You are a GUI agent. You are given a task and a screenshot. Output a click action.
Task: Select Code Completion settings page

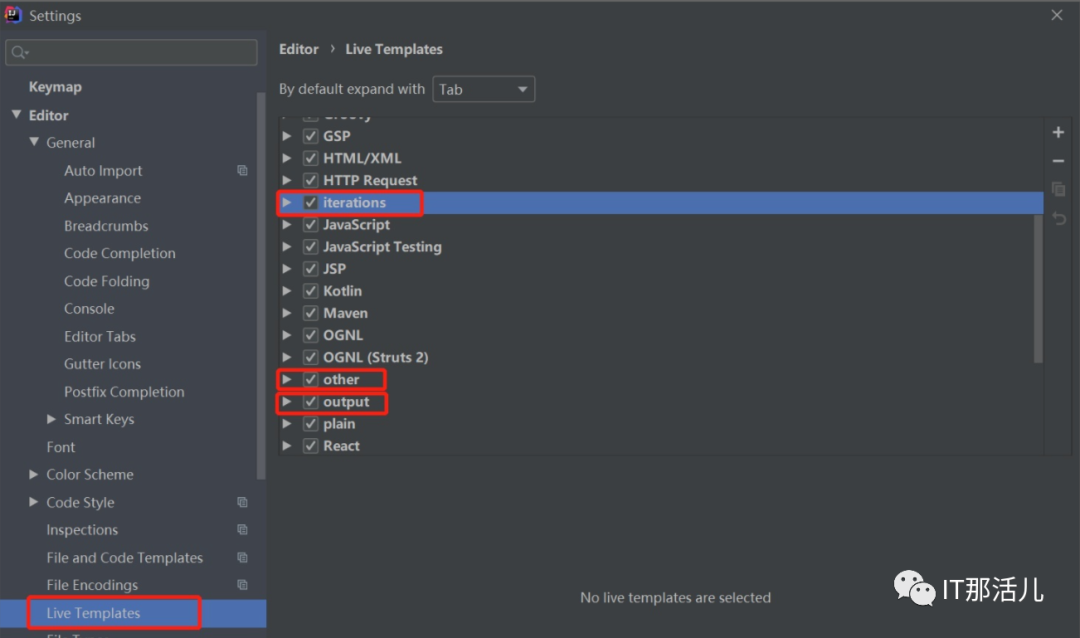120,254
